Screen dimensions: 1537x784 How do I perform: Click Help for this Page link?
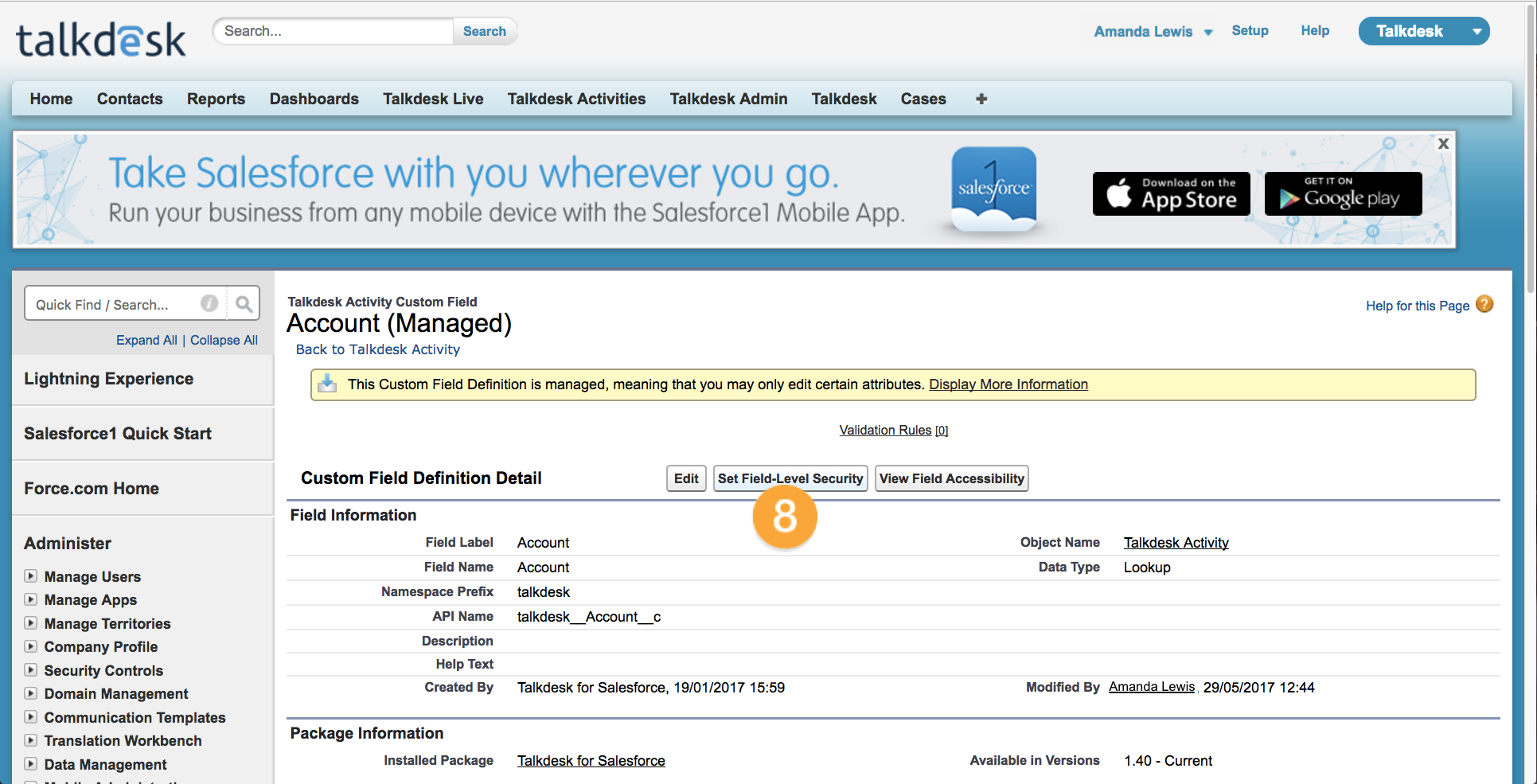(x=1418, y=306)
